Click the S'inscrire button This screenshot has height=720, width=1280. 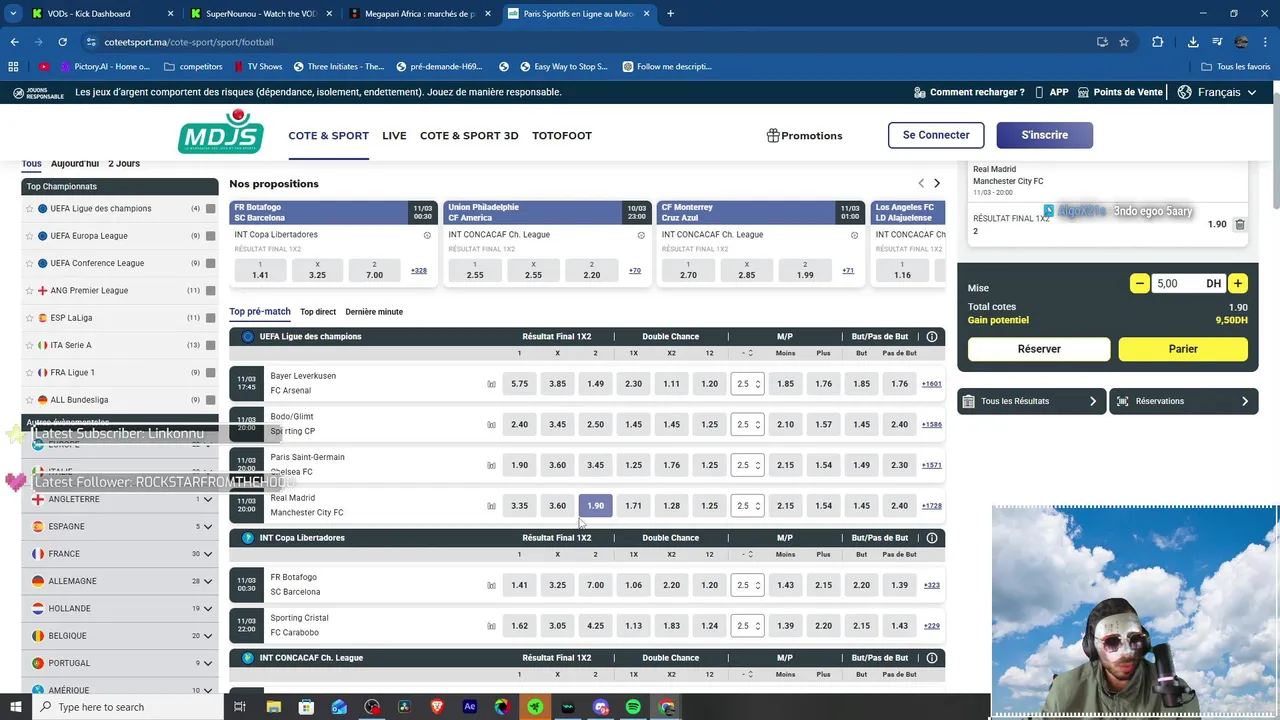point(1044,135)
